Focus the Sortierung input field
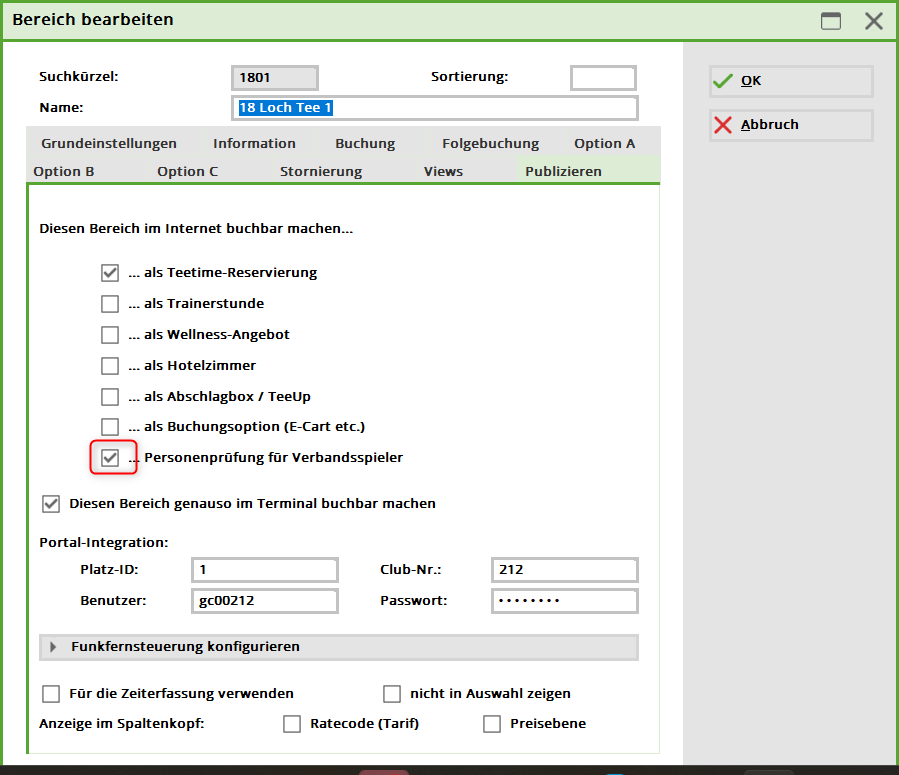This screenshot has width=899, height=775. tap(603, 77)
